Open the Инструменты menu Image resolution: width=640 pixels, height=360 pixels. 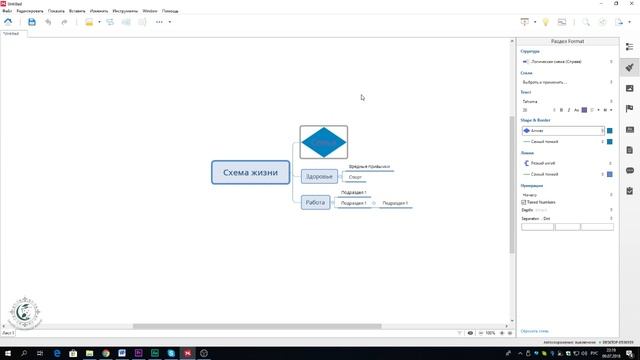[x=125, y=11]
